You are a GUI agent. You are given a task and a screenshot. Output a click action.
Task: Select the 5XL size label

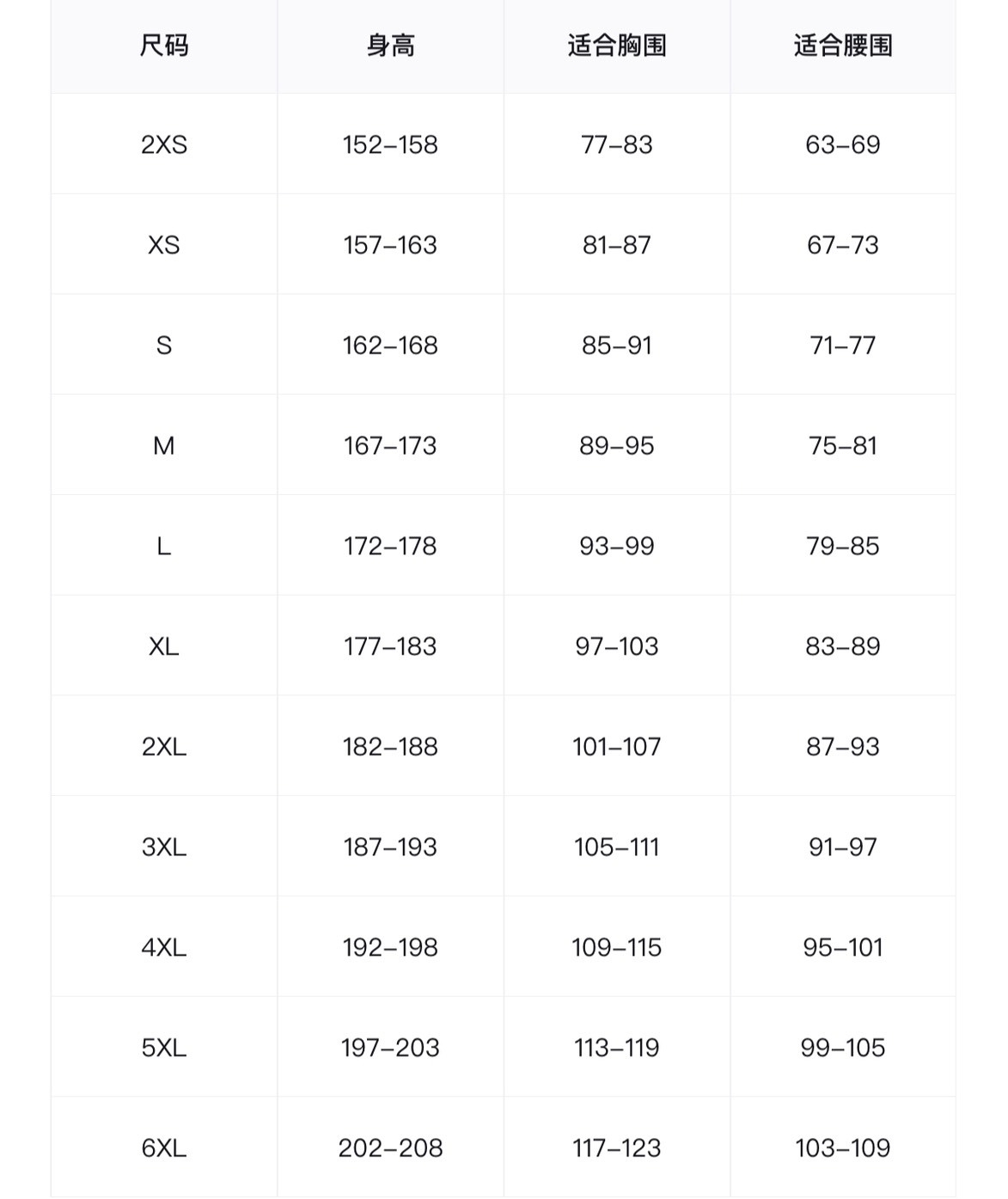coord(164,1048)
